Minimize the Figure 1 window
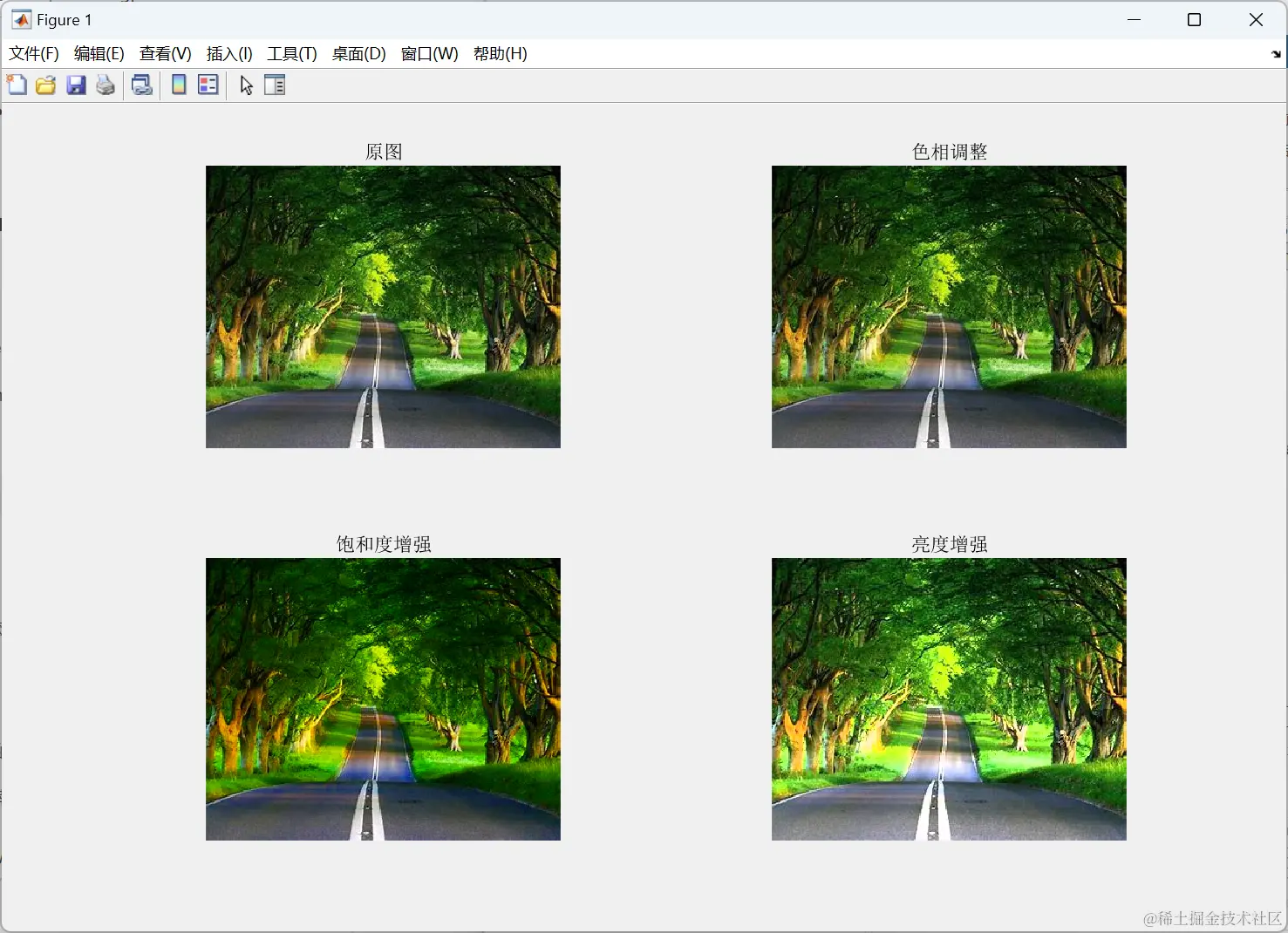The width and height of the screenshot is (1288, 933). [x=1134, y=19]
